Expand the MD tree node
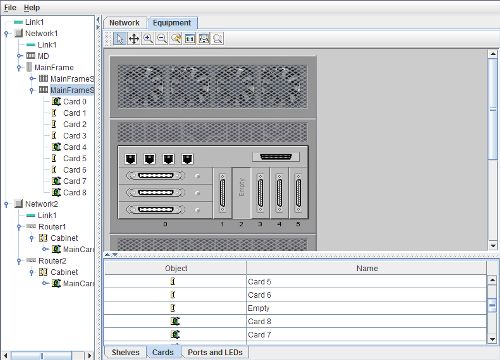Image resolution: width=500 pixels, height=360 pixels. pos(19,56)
